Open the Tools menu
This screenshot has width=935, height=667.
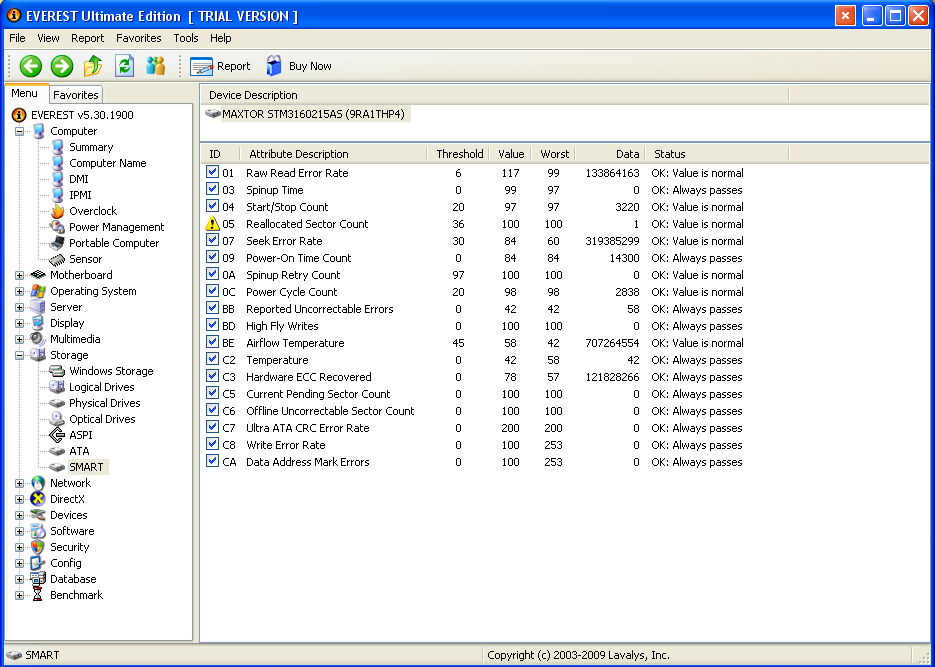tap(186, 38)
